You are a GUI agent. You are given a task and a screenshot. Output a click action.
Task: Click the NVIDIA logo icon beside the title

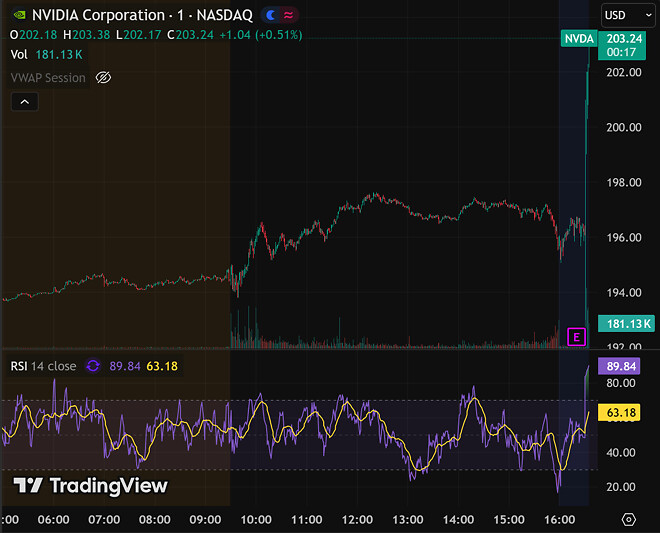(x=19, y=16)
